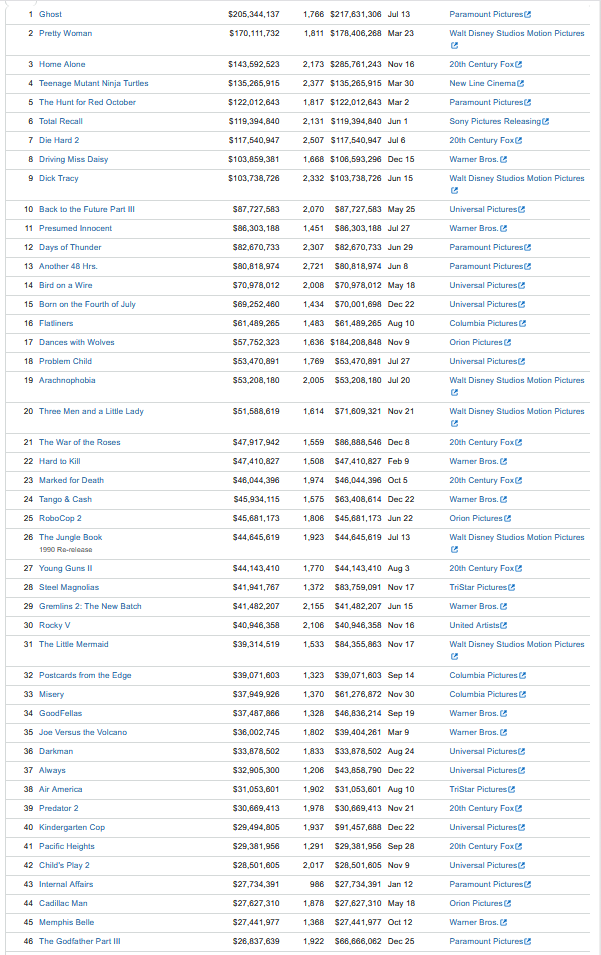This screenshot has height=955, width=601.
Task: Click Days of Thunder title link
Action: pos(70,247)
